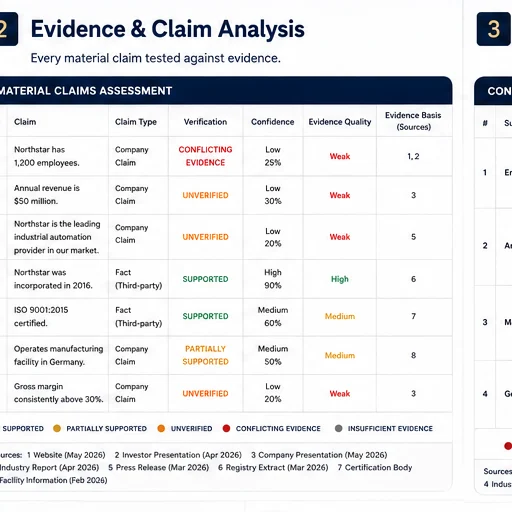This screenshot has width=512, height=512.
Task: Click source note 1 Website (May 2026)
Action: (x=66, y=455)
